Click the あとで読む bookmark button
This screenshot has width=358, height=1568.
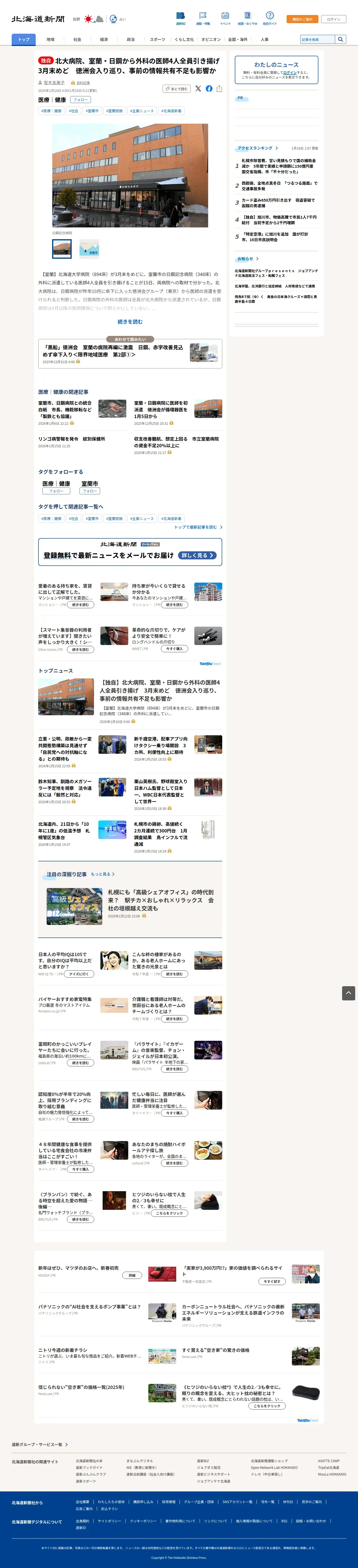coord(176,89)
